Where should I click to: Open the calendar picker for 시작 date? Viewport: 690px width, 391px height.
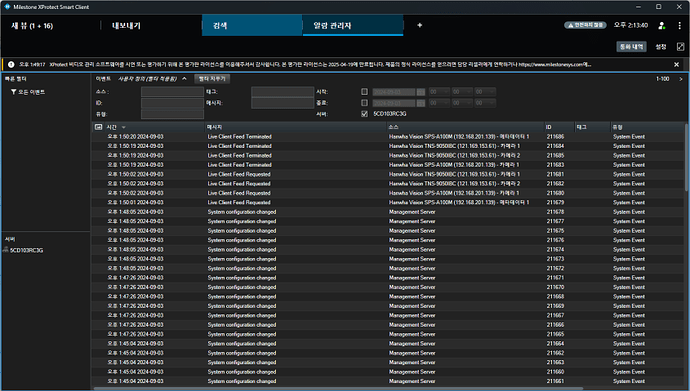[x=421, y=92]
